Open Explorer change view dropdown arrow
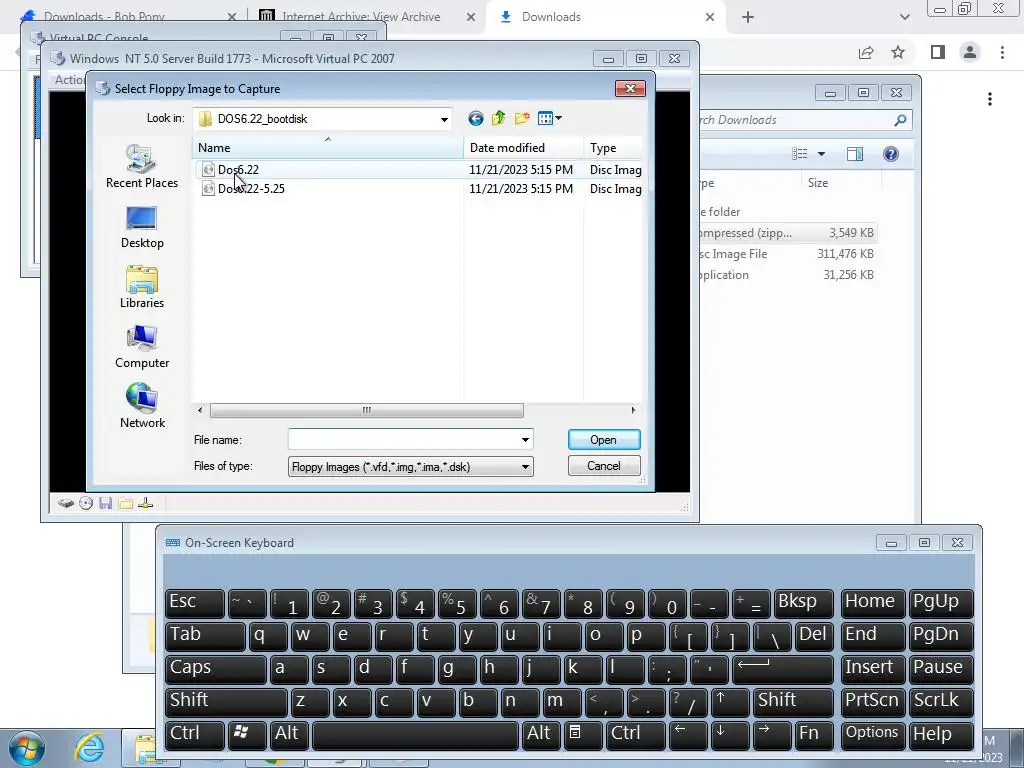The width and height of the screenshot is (1024, 768). click(x=822, y=154)
